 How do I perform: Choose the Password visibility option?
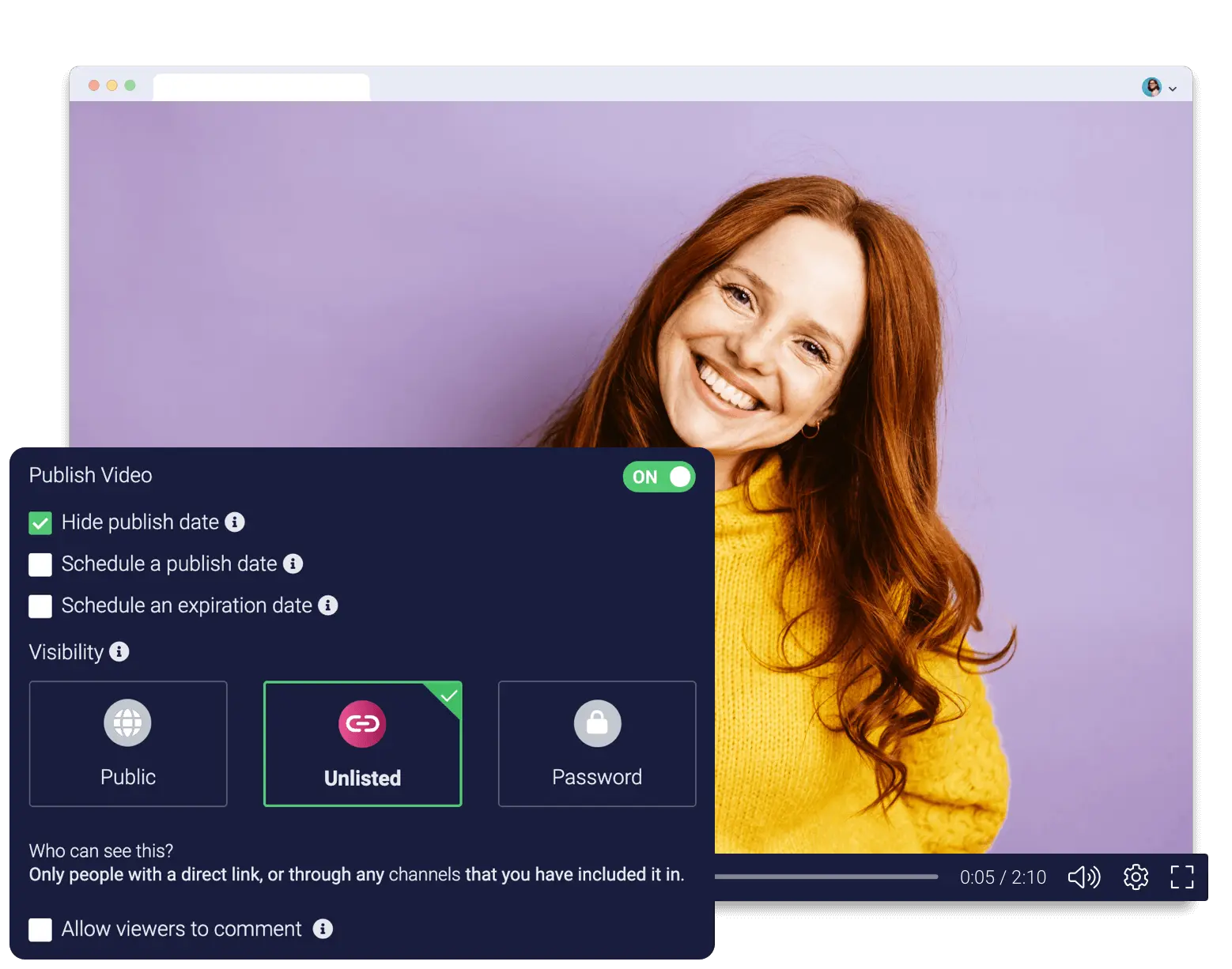pyautogui.click(x=596, y=744)
